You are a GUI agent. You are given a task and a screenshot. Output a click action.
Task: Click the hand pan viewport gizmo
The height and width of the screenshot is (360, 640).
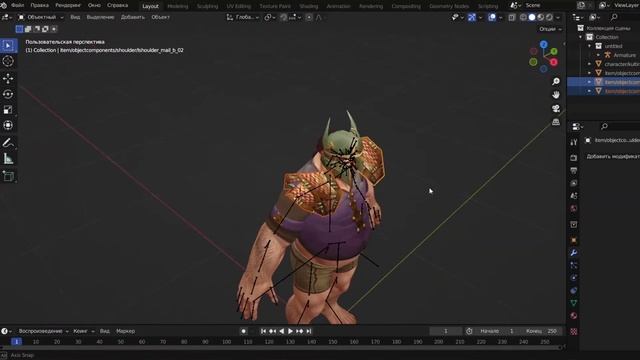556,95
